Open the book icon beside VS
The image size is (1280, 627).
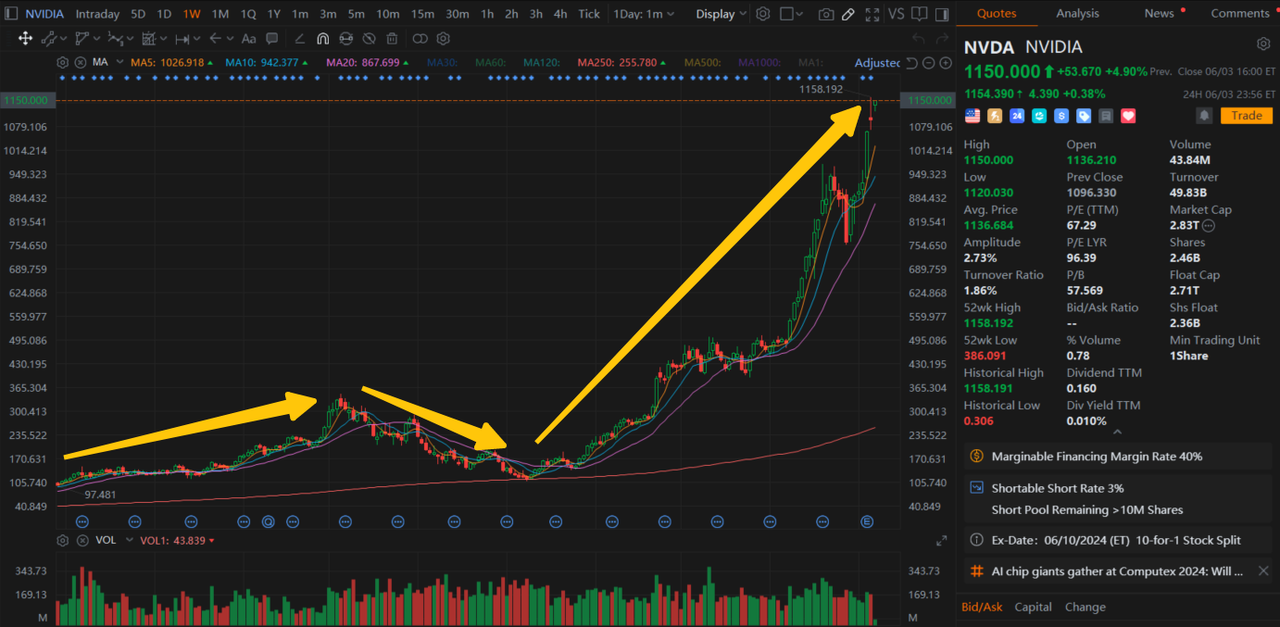921,14
